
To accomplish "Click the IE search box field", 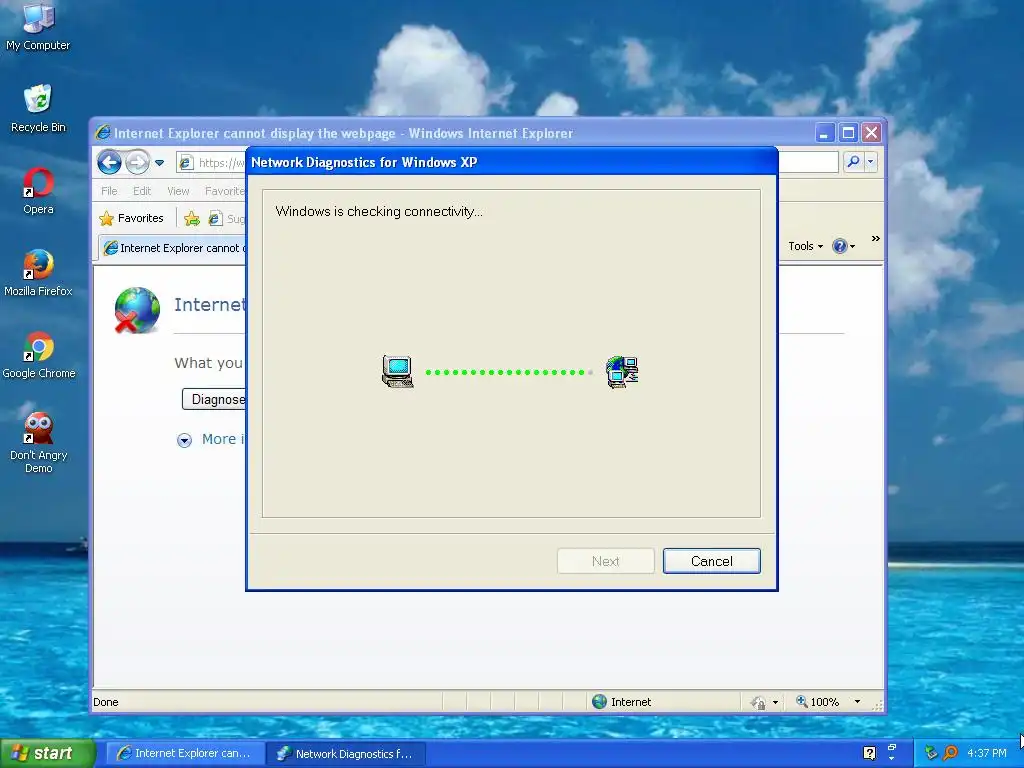I will (x=808, y=162).
